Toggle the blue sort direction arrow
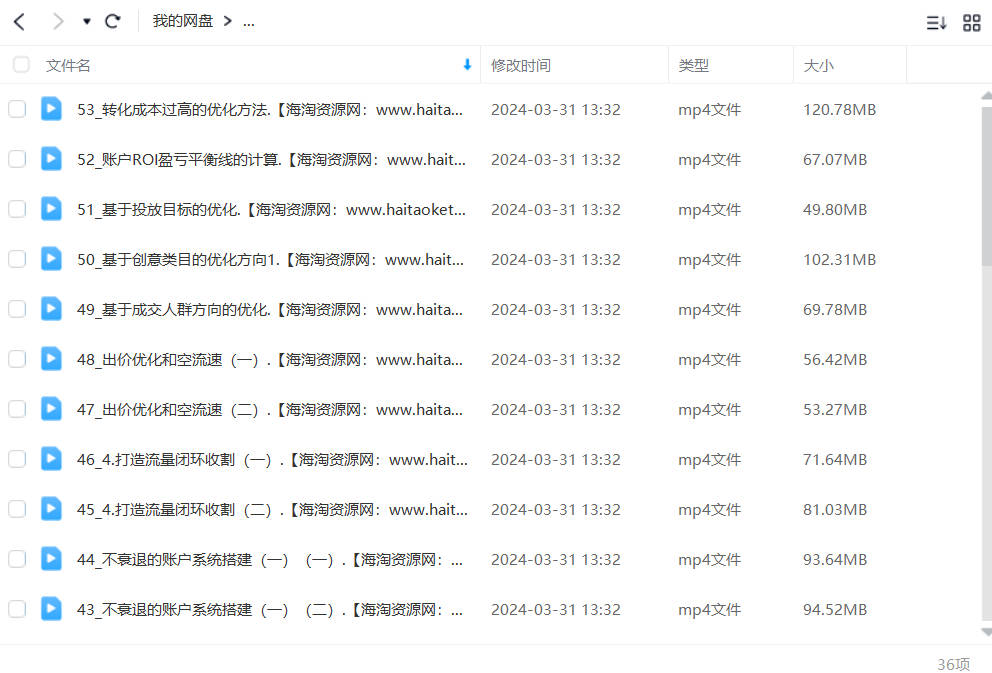Viewport: 992px width, 673px height. [x=467, y=65]
